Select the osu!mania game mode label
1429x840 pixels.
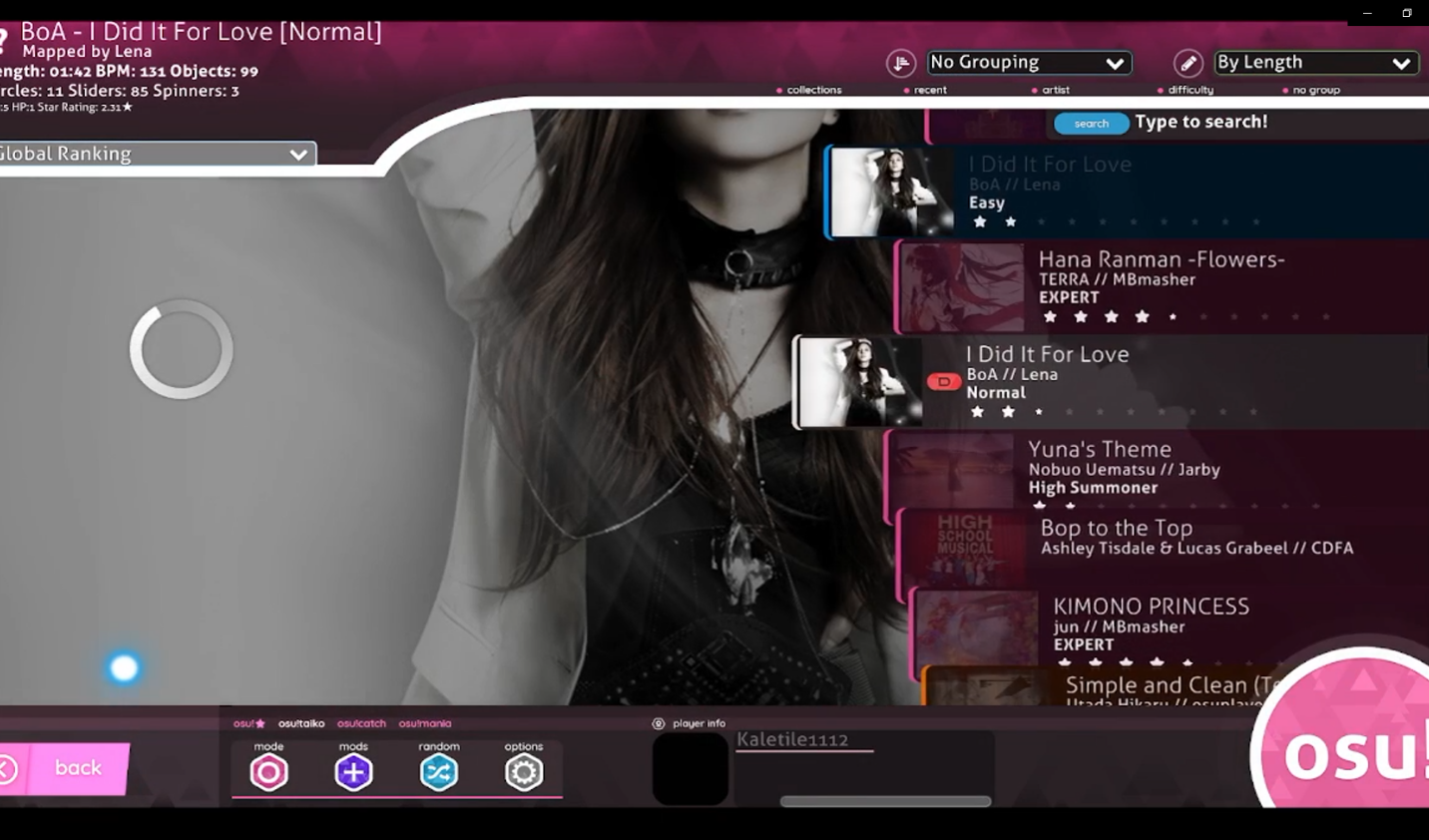pos(425,723)
